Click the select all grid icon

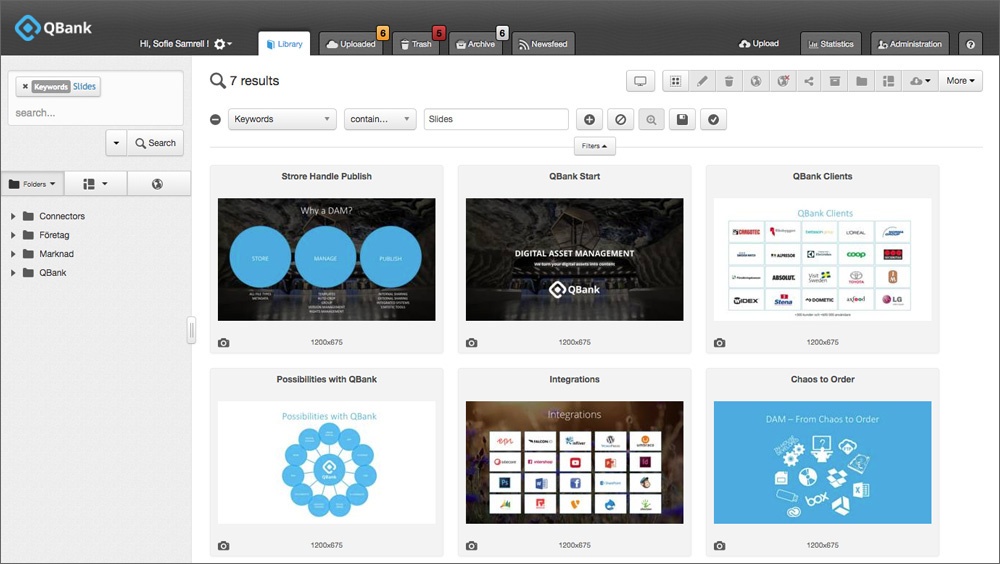[x=675, y=81]
